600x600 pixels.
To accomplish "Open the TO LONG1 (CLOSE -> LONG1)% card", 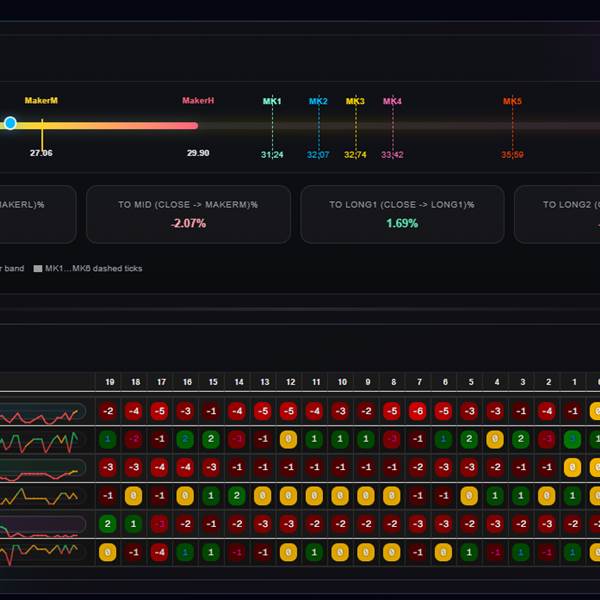I will (402, 214).
